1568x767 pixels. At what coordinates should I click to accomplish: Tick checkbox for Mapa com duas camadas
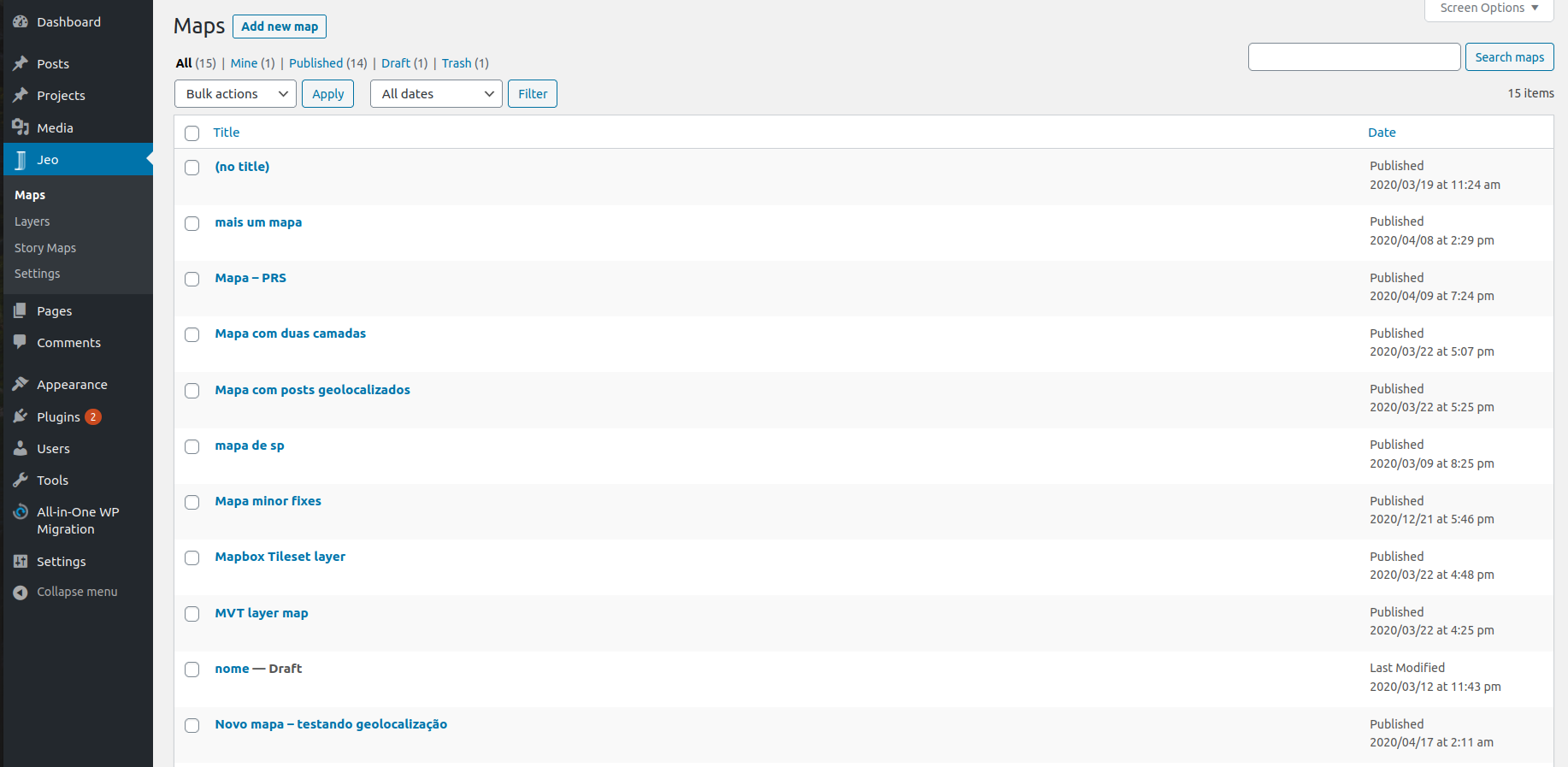(192, 334)
